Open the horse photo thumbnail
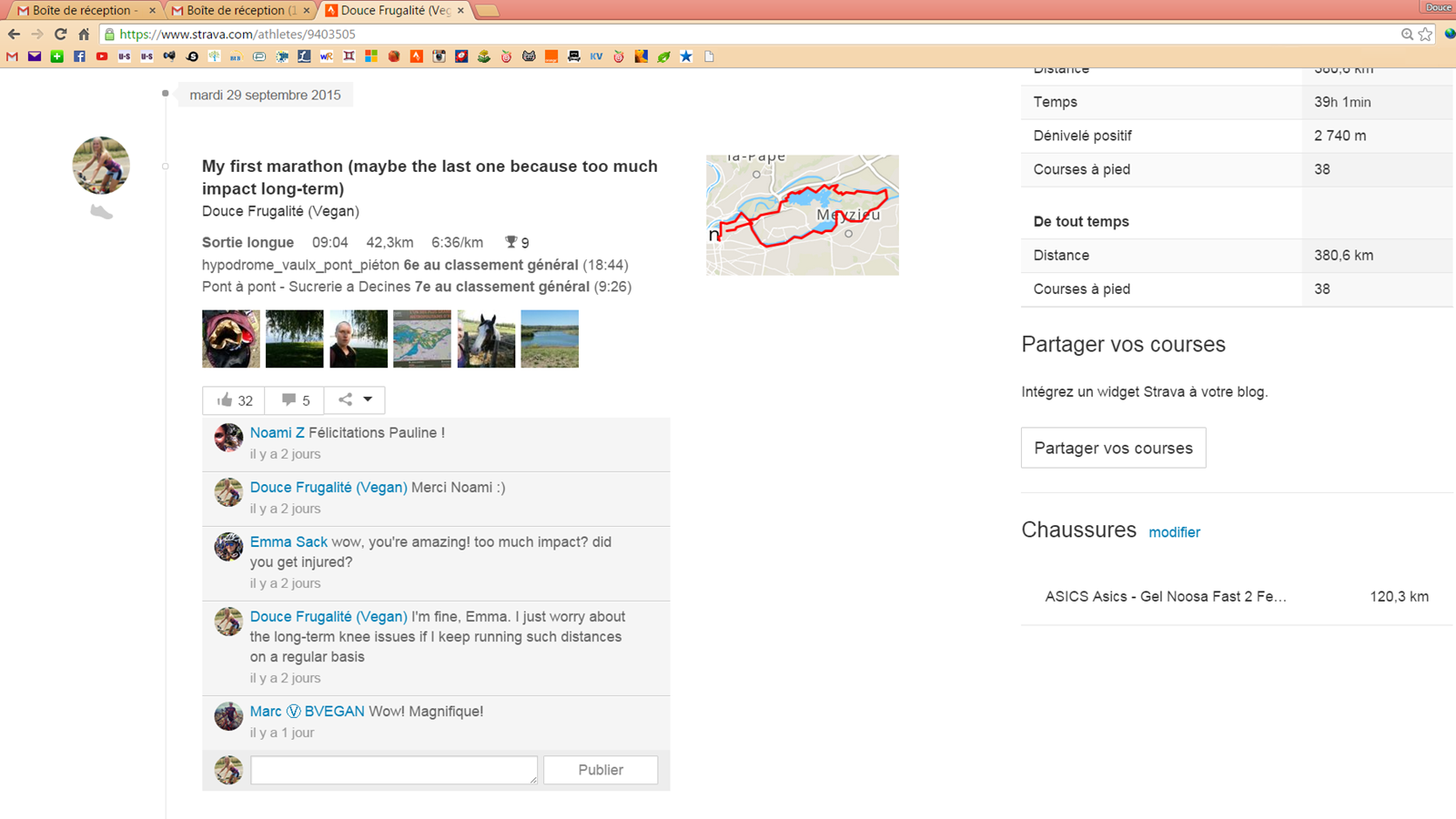Image resolution: width=1456 pixels, height=819 pixels. [486, 339]
